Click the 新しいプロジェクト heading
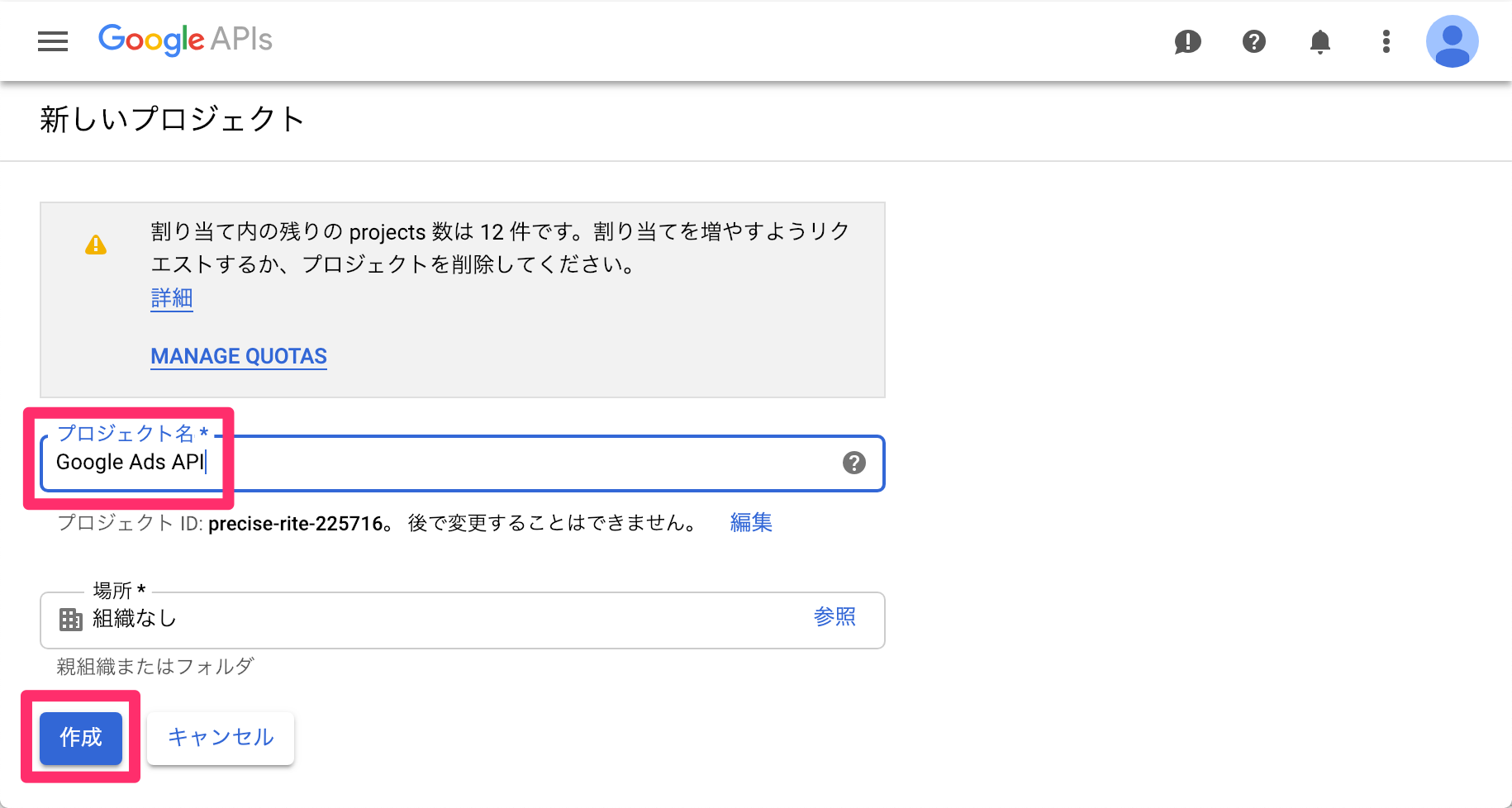 (173, 119)
